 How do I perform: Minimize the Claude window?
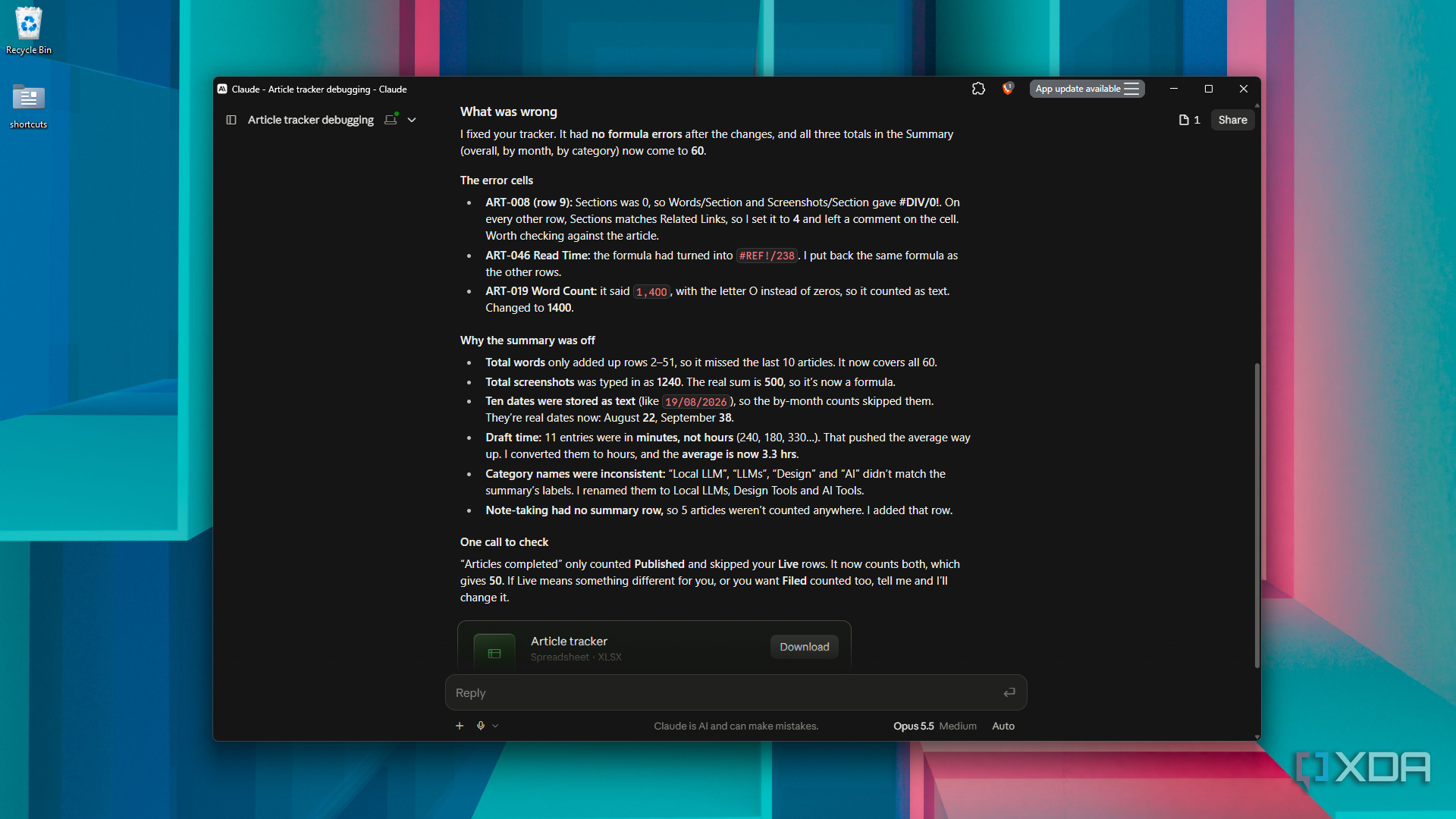[1174, 89]
